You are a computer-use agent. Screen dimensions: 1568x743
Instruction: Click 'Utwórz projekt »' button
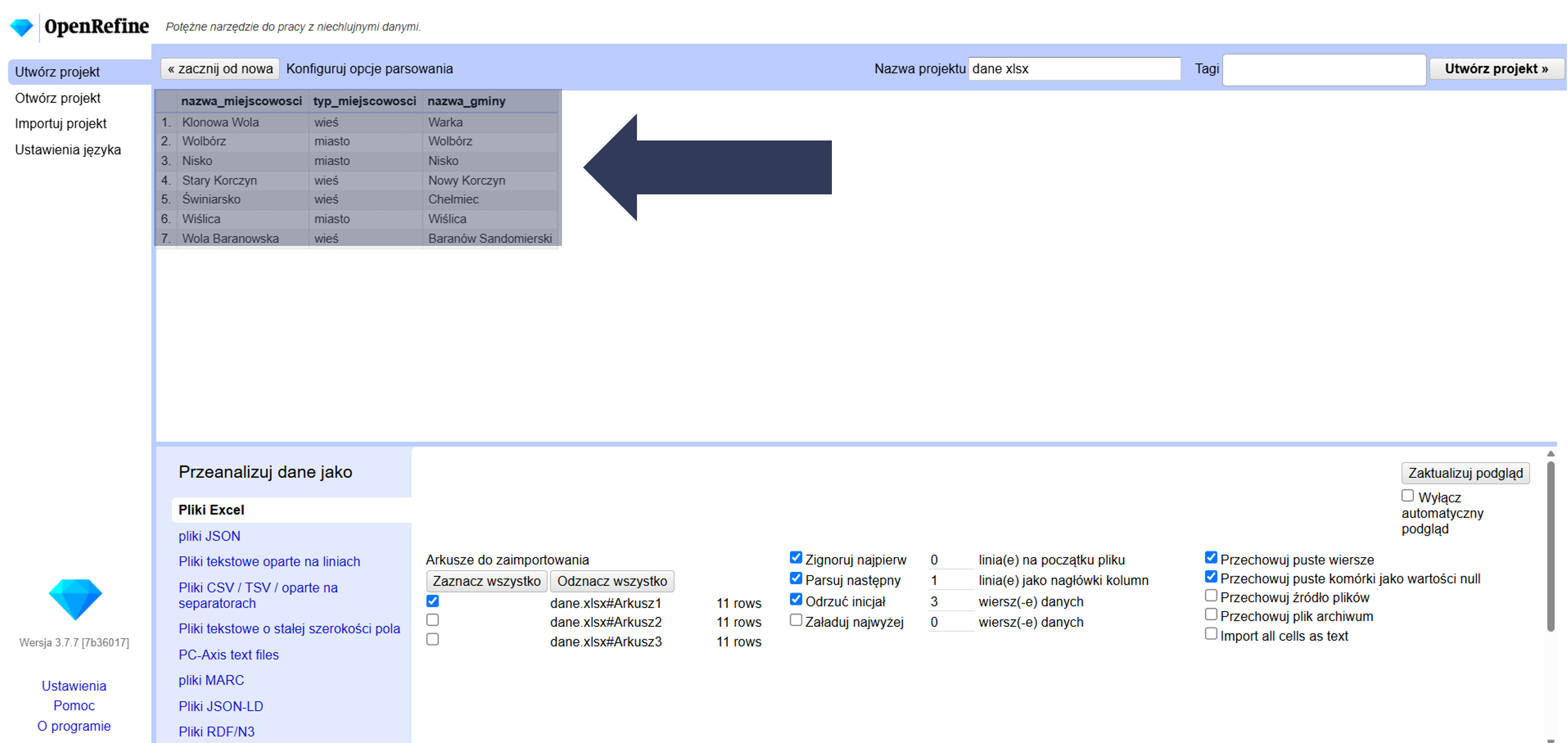(x=1496, y=69)
